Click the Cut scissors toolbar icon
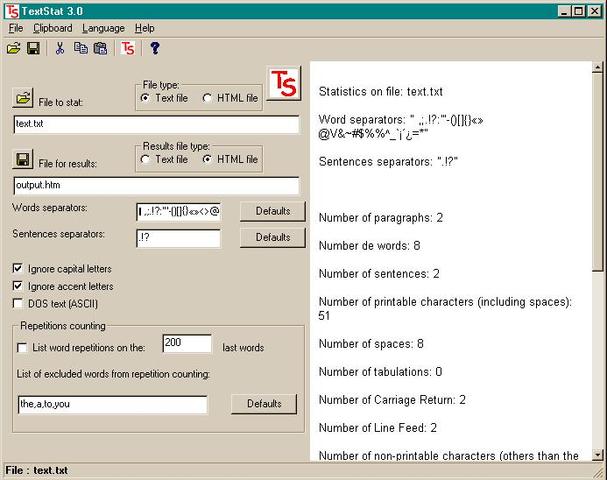 pos(60,48)
